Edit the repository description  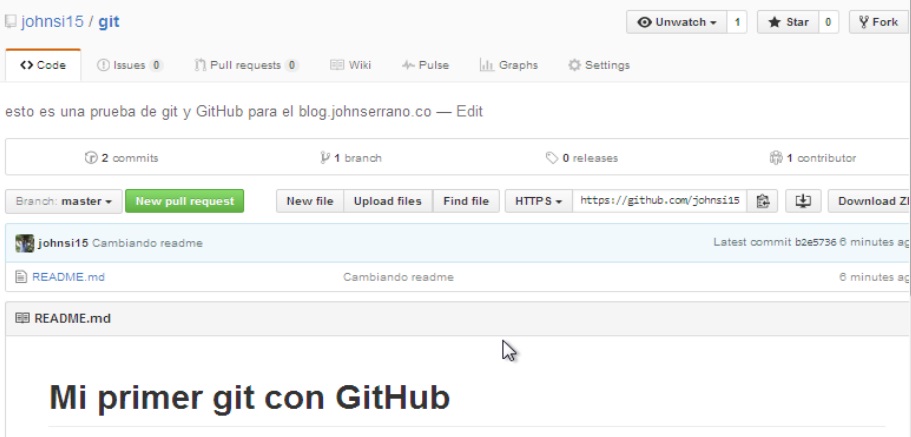click(469, 112)
